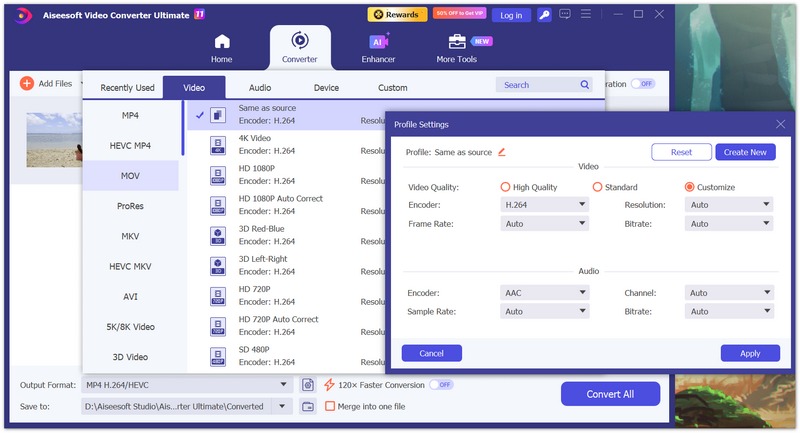Click the Create New button
The height and width of the screenshot is (433, 800).
[x=745, y=152]
